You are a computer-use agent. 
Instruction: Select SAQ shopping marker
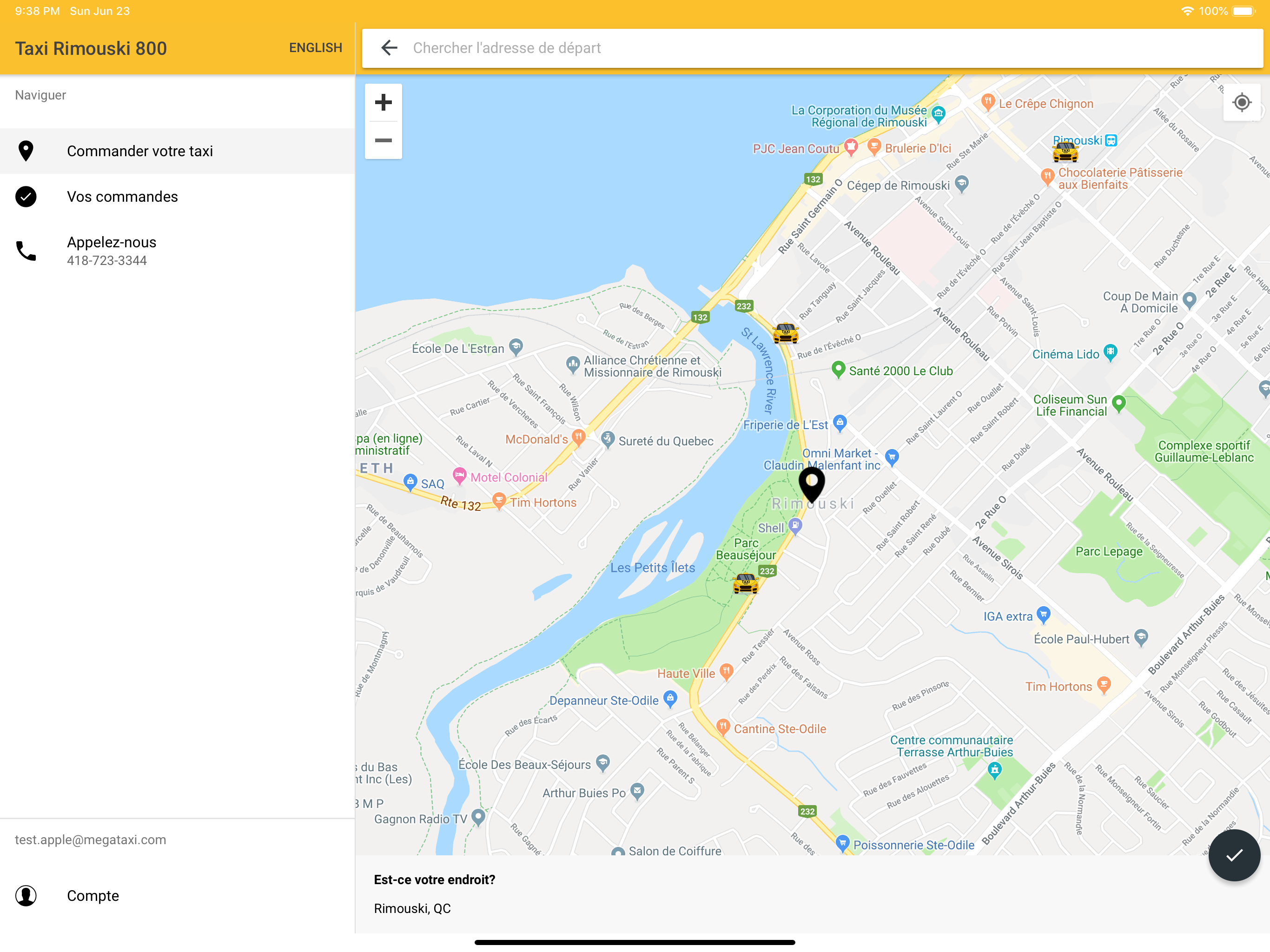tap(410, 482)
